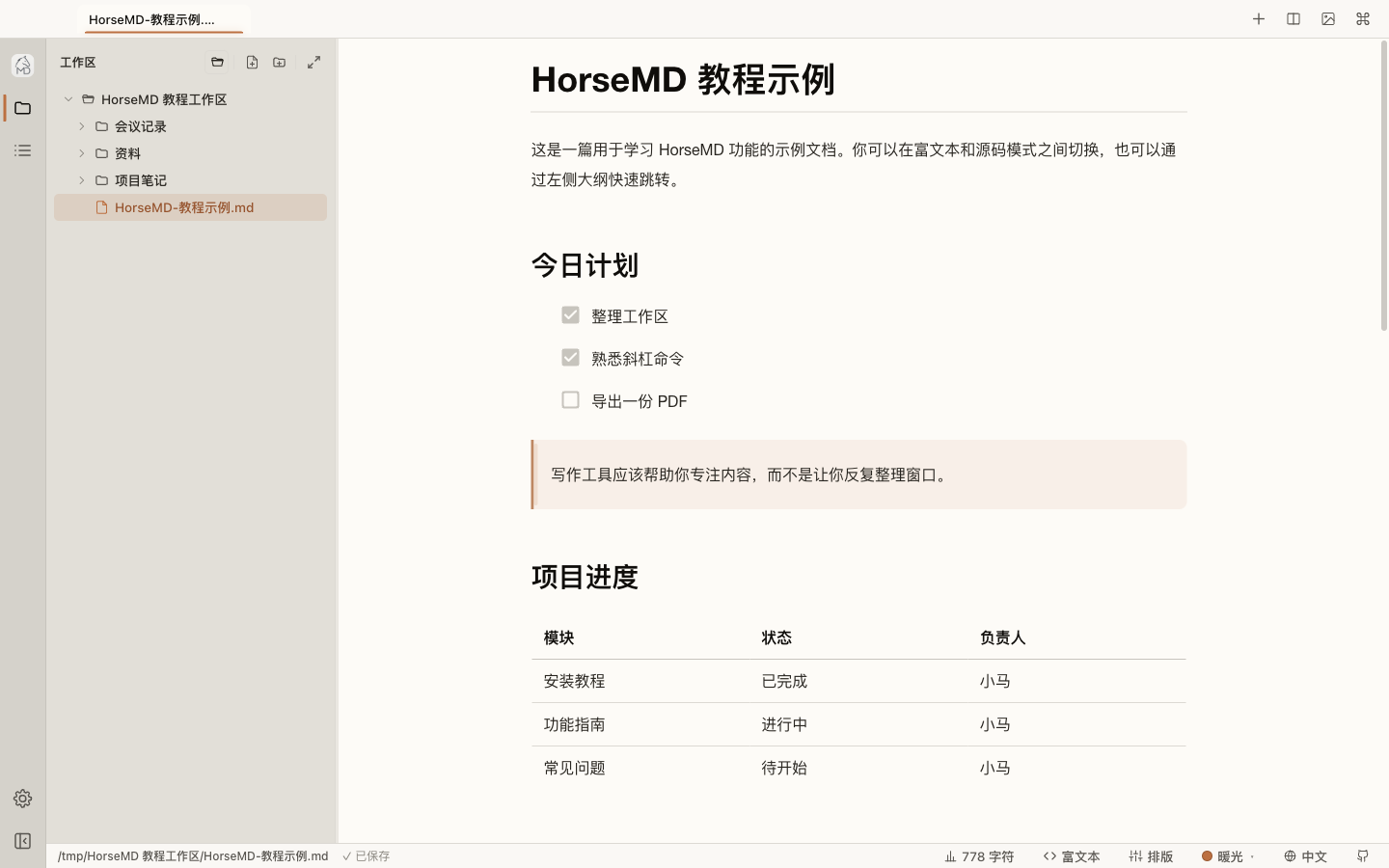Uncheck the 熟悉斜杠命令 task checkbox
The image size is (1389, 868).
tap(570, 358)
